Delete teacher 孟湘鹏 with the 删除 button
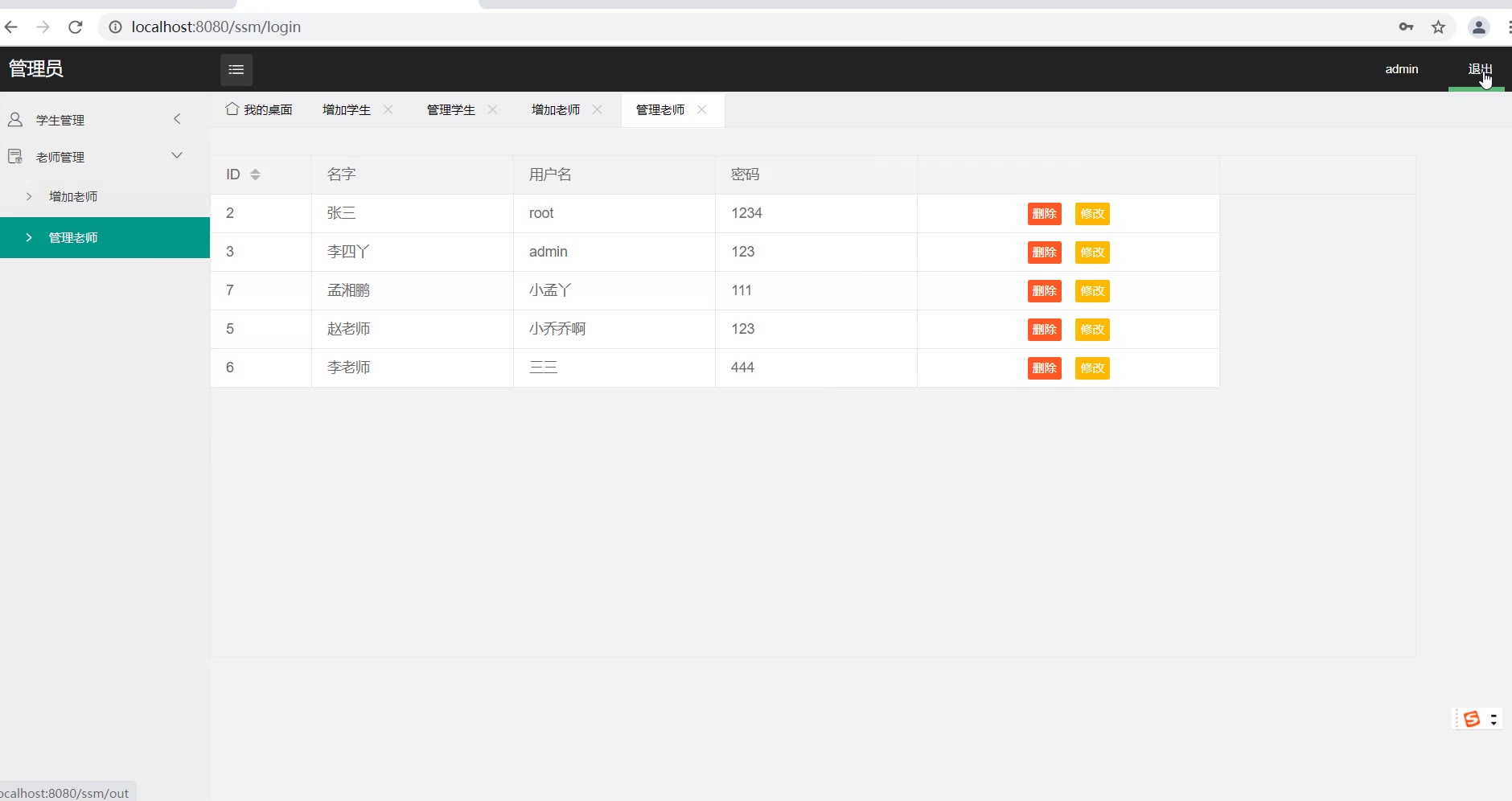The height and width of the screenshot is (801, 1512). point(1045,291)
